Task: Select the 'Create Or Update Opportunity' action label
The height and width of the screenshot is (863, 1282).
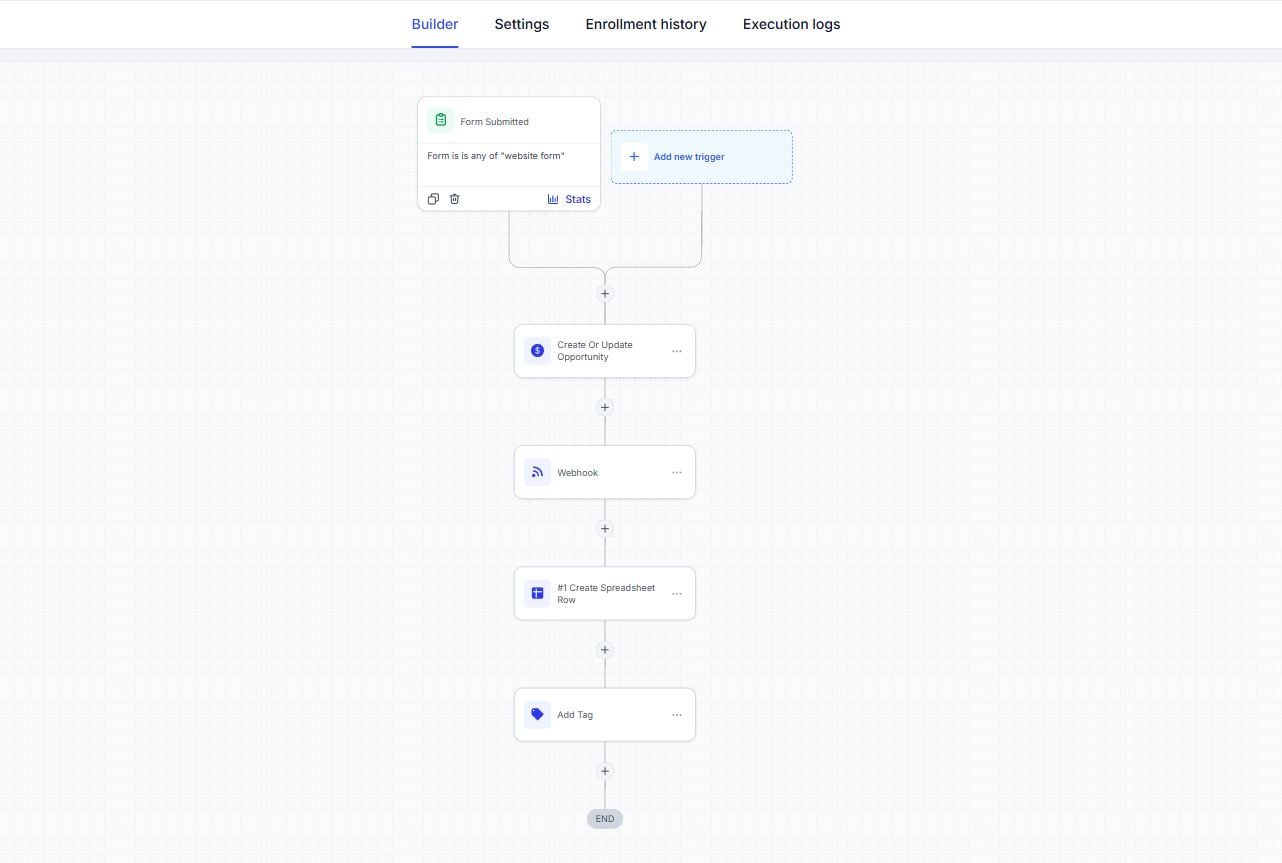Action: (x=595, y=351)
